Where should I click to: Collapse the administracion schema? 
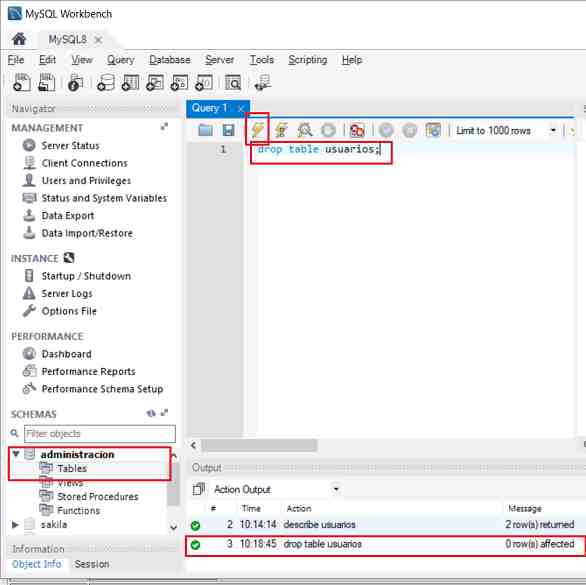pos(16,454)
